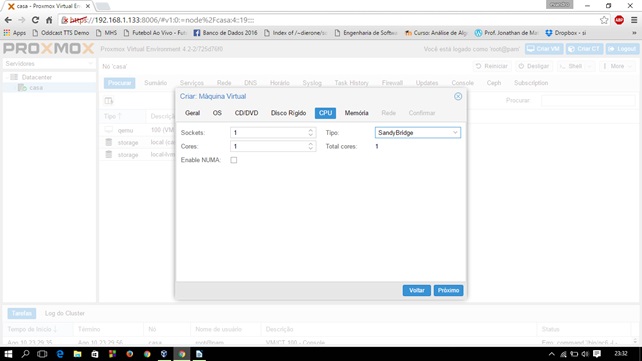Open the Windows Start menu
The width and height of the screenshot is (642, 361).
pos(8,354)
